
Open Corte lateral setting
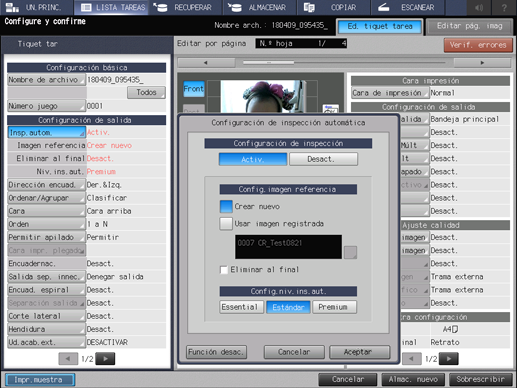tap(46, 316)
